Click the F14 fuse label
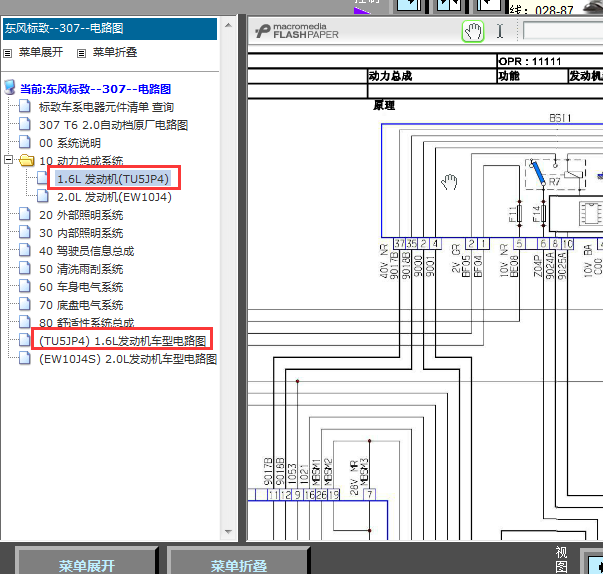The width and height of the screenshot is (603, 574). pos(536,214)
